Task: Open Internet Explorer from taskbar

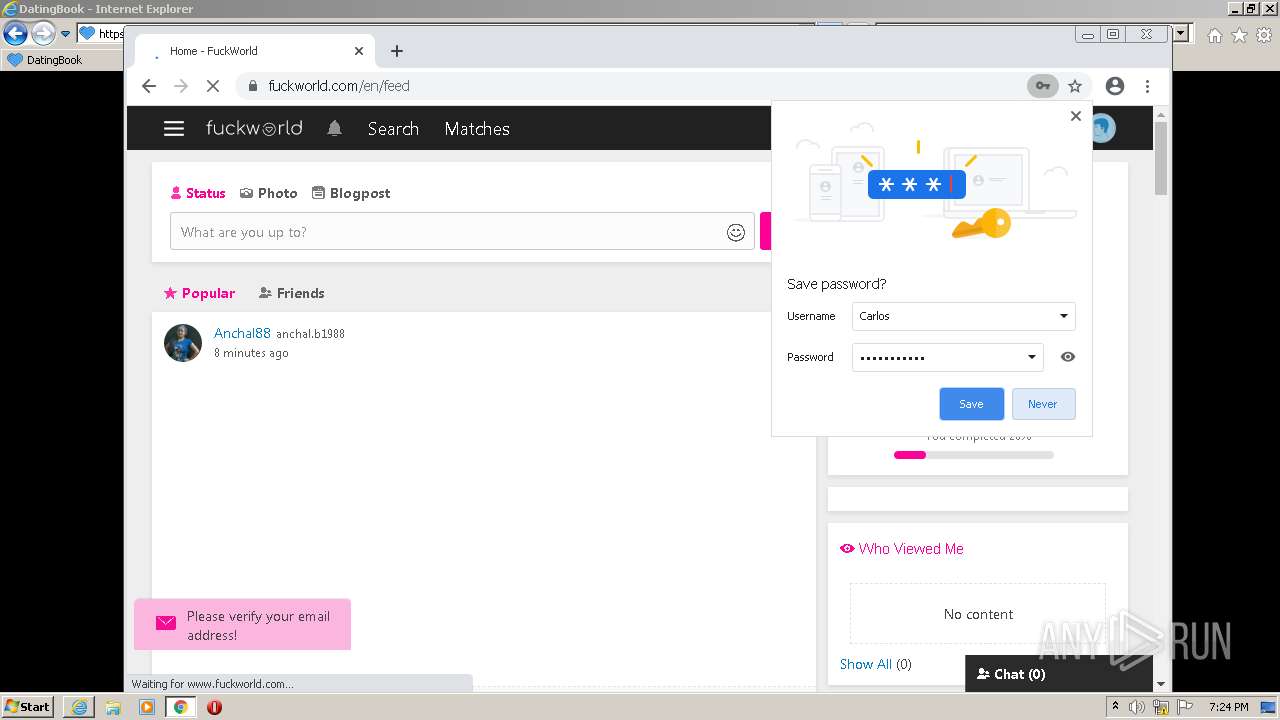Action: tap(80, 707)
